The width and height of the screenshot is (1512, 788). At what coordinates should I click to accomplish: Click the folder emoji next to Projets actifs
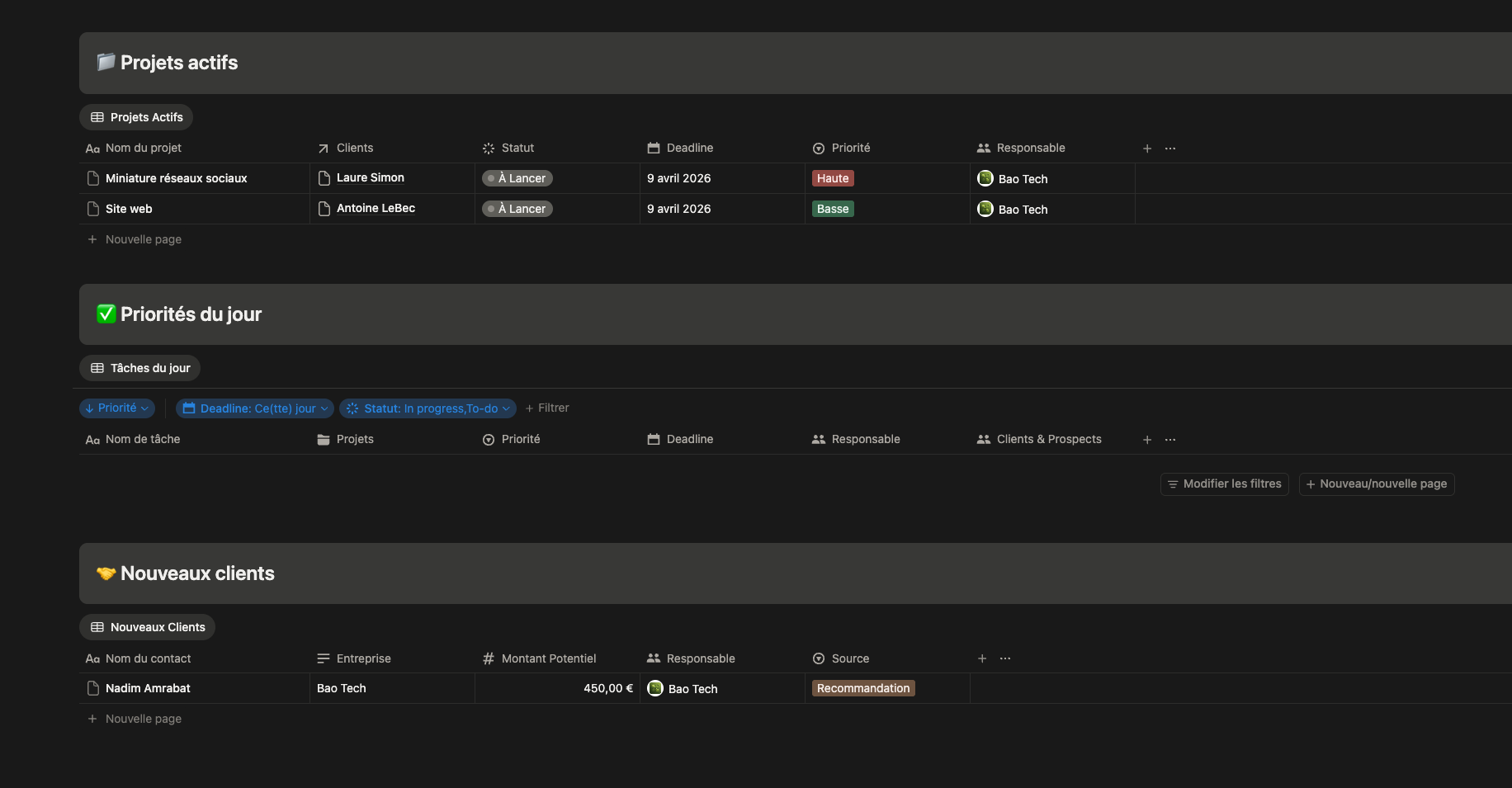click(x=106, y=62)
